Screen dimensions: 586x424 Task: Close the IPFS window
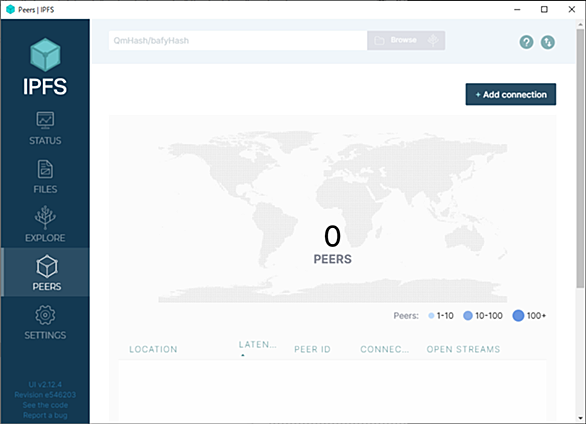point(572,9)
